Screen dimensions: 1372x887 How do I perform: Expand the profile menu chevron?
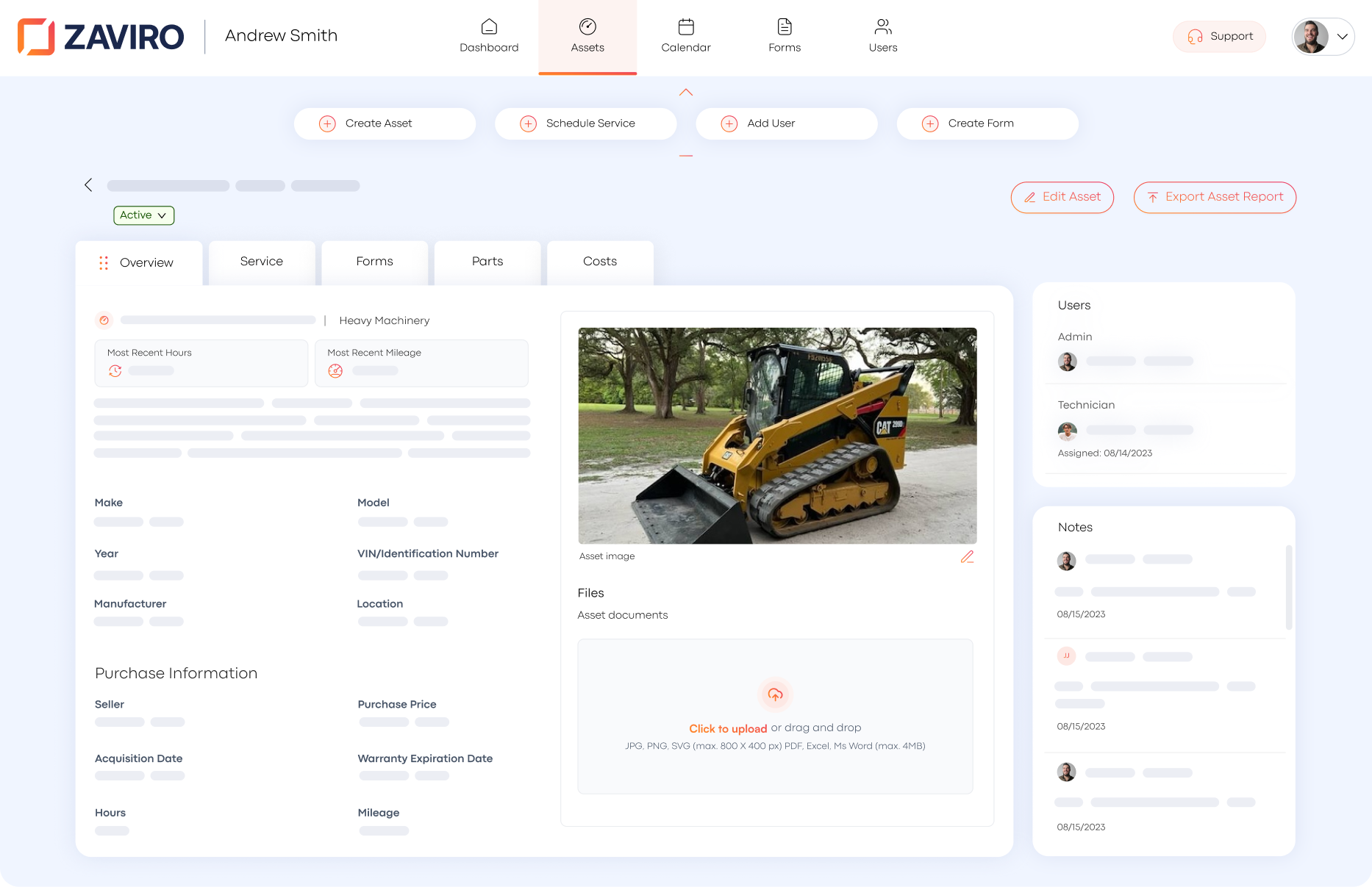[x=1343, y=37]
